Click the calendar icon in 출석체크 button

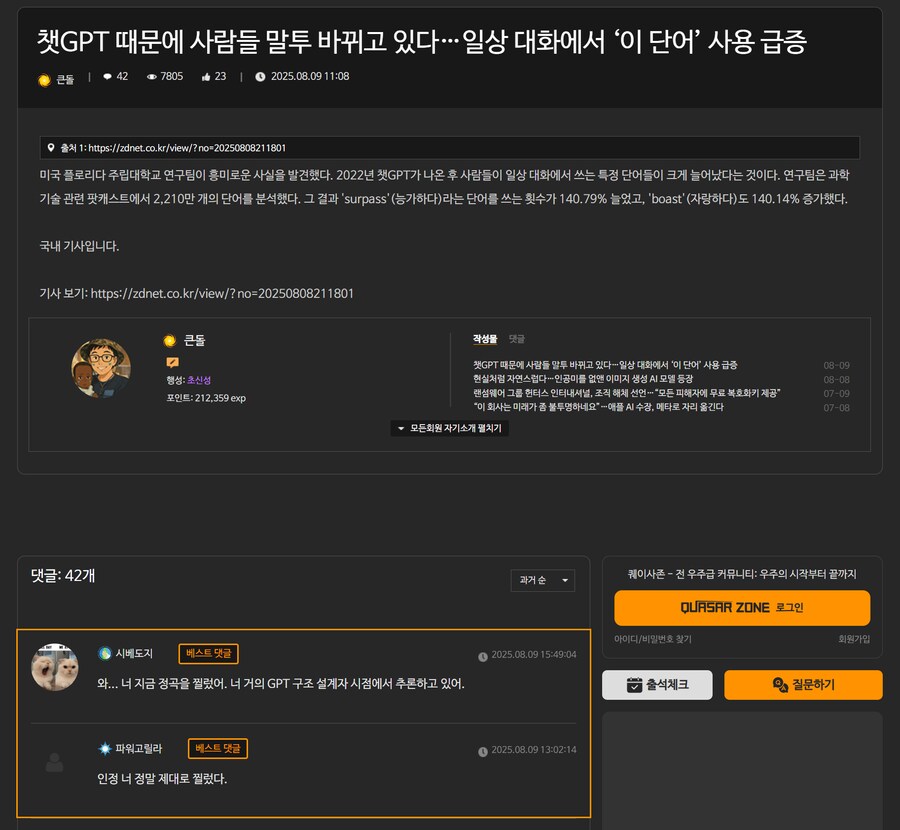[634, 685]
